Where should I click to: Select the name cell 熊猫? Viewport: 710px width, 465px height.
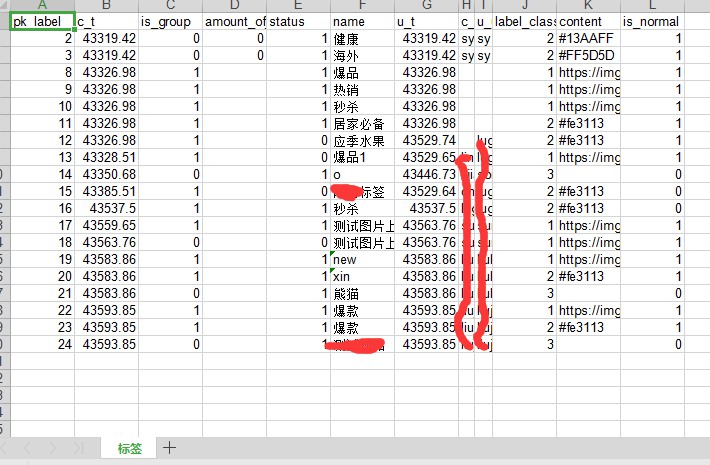(362, 294)
